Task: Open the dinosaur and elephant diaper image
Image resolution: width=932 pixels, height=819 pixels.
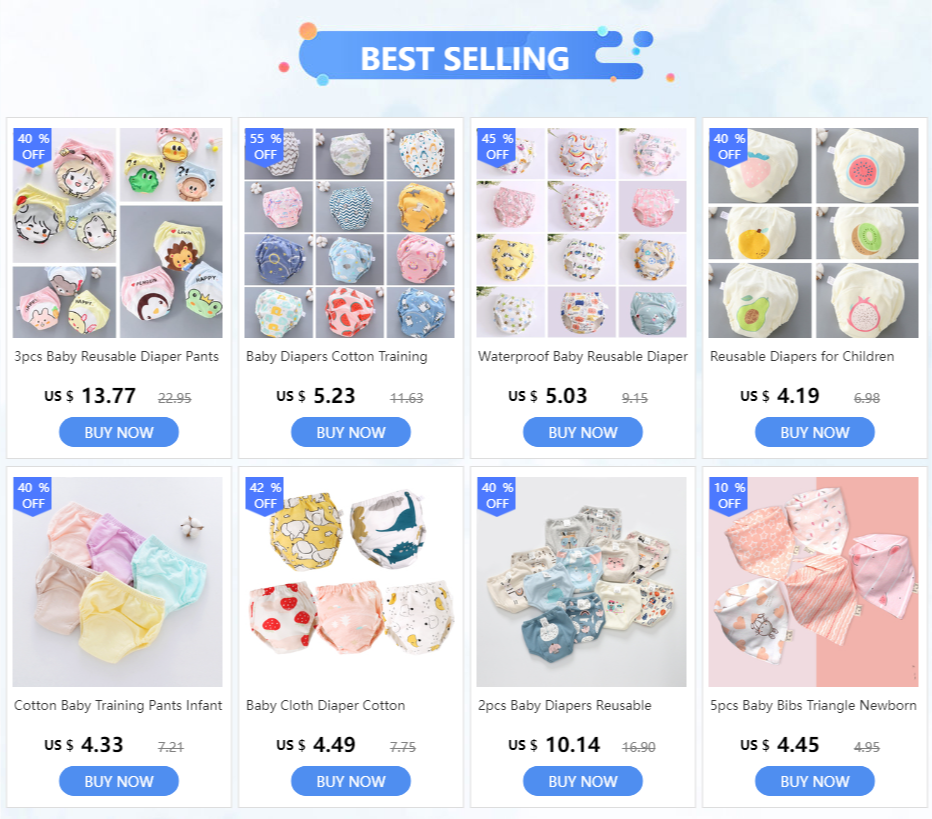Action: pos(350,582)
